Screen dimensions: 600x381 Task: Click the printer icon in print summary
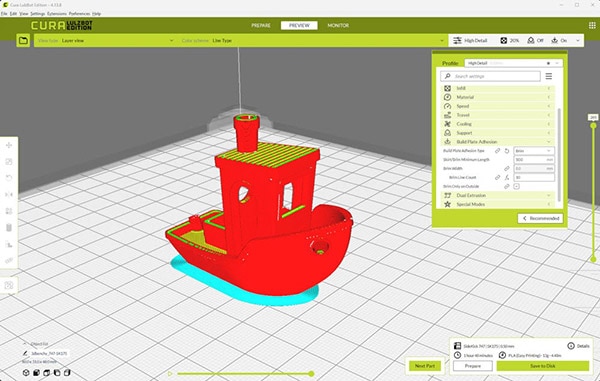tap(457, 346)
